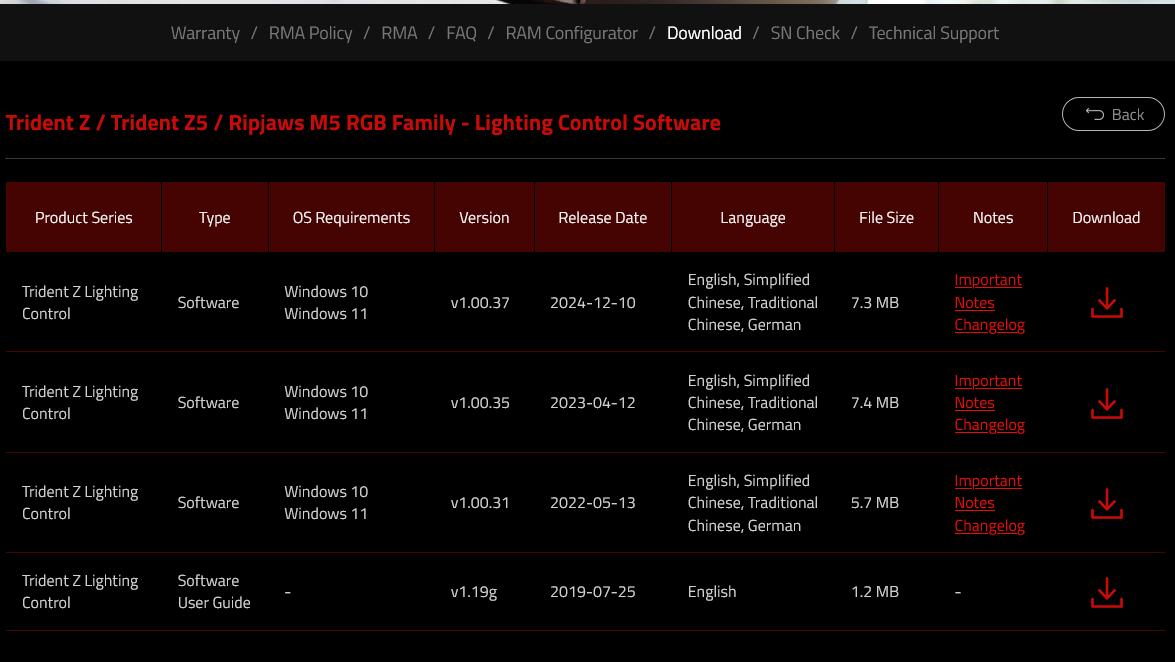Select the version text v1.19g

point(474,592)
